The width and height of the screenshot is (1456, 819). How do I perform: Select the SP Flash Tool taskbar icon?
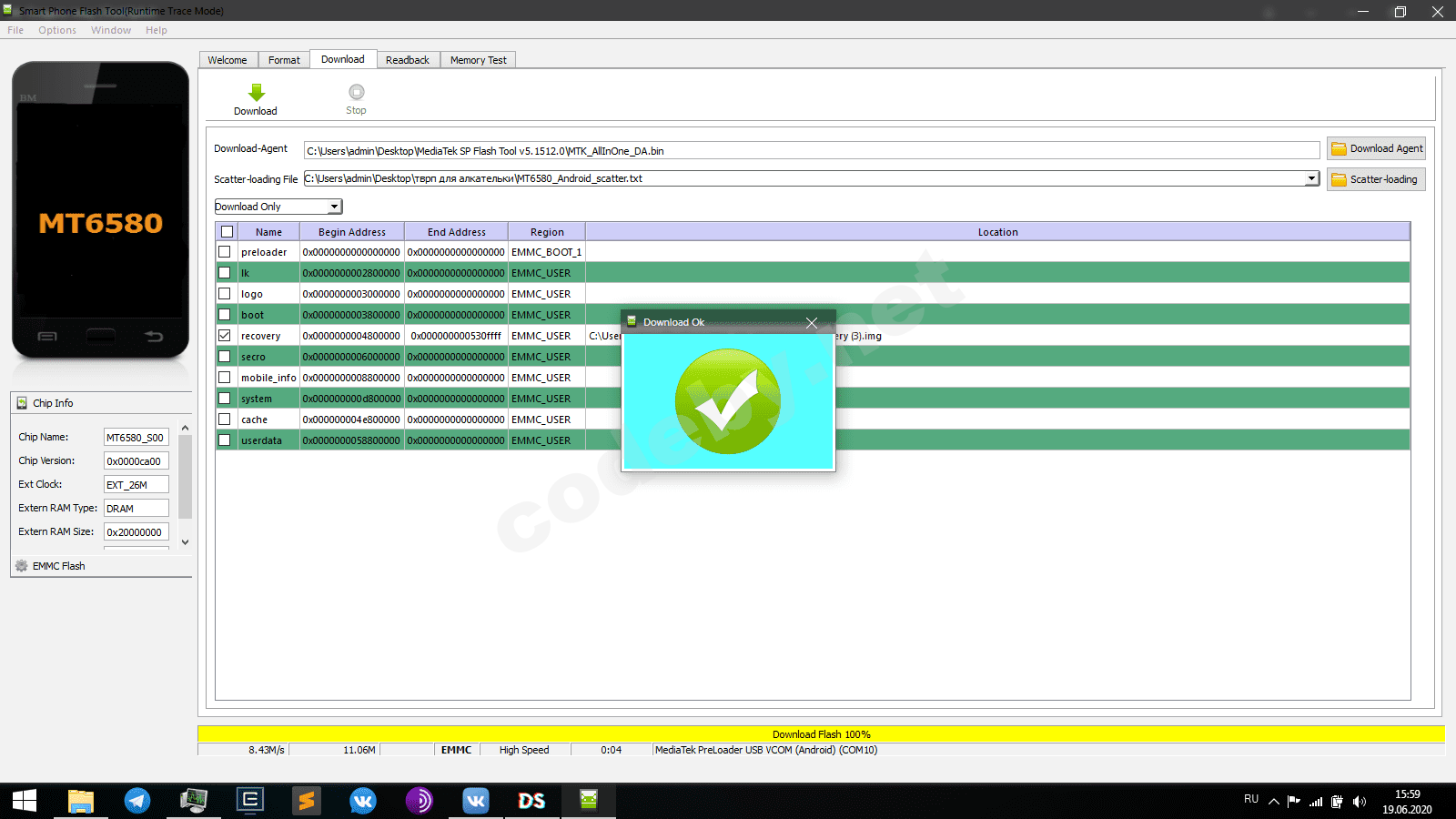589,801
